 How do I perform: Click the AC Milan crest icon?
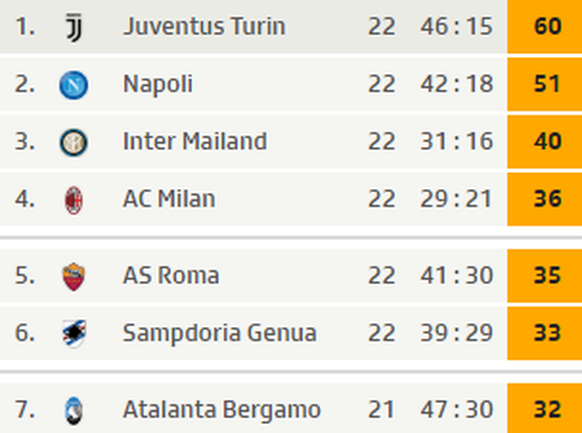[74, 200]
